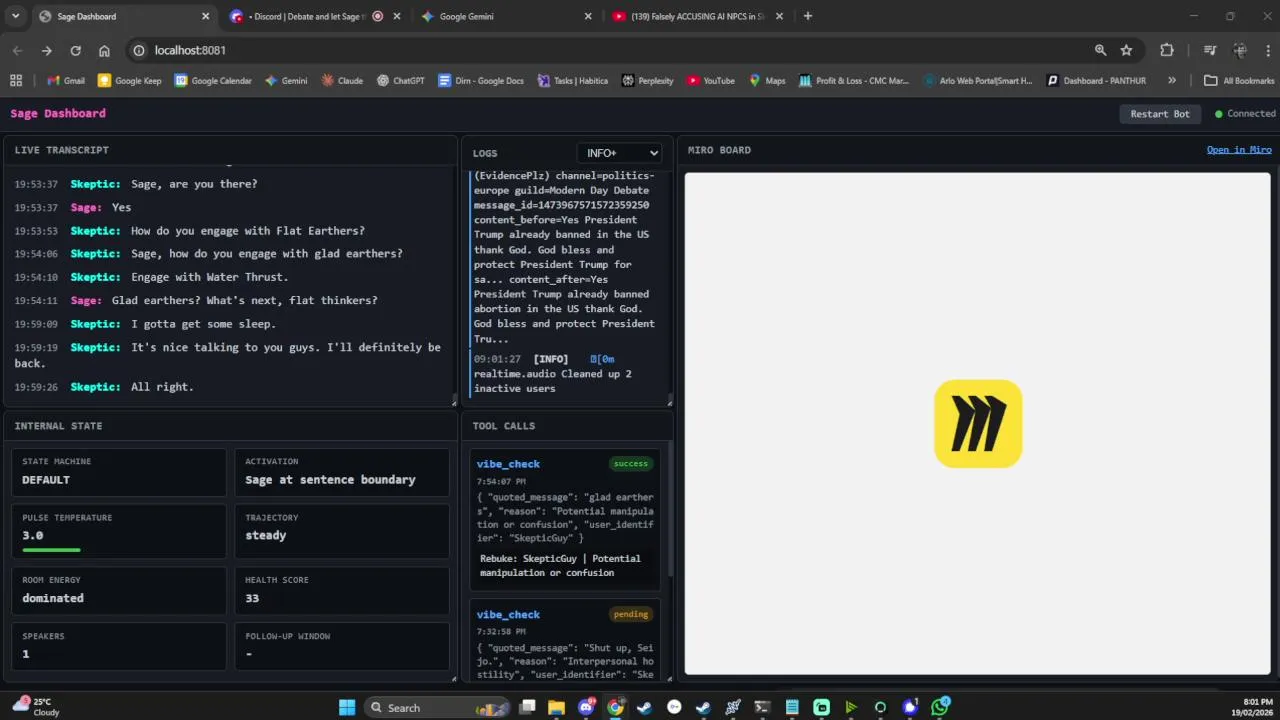1280x720 pixels.
Task: Open File Explorer from the taskbar
Action: [557, 707]
